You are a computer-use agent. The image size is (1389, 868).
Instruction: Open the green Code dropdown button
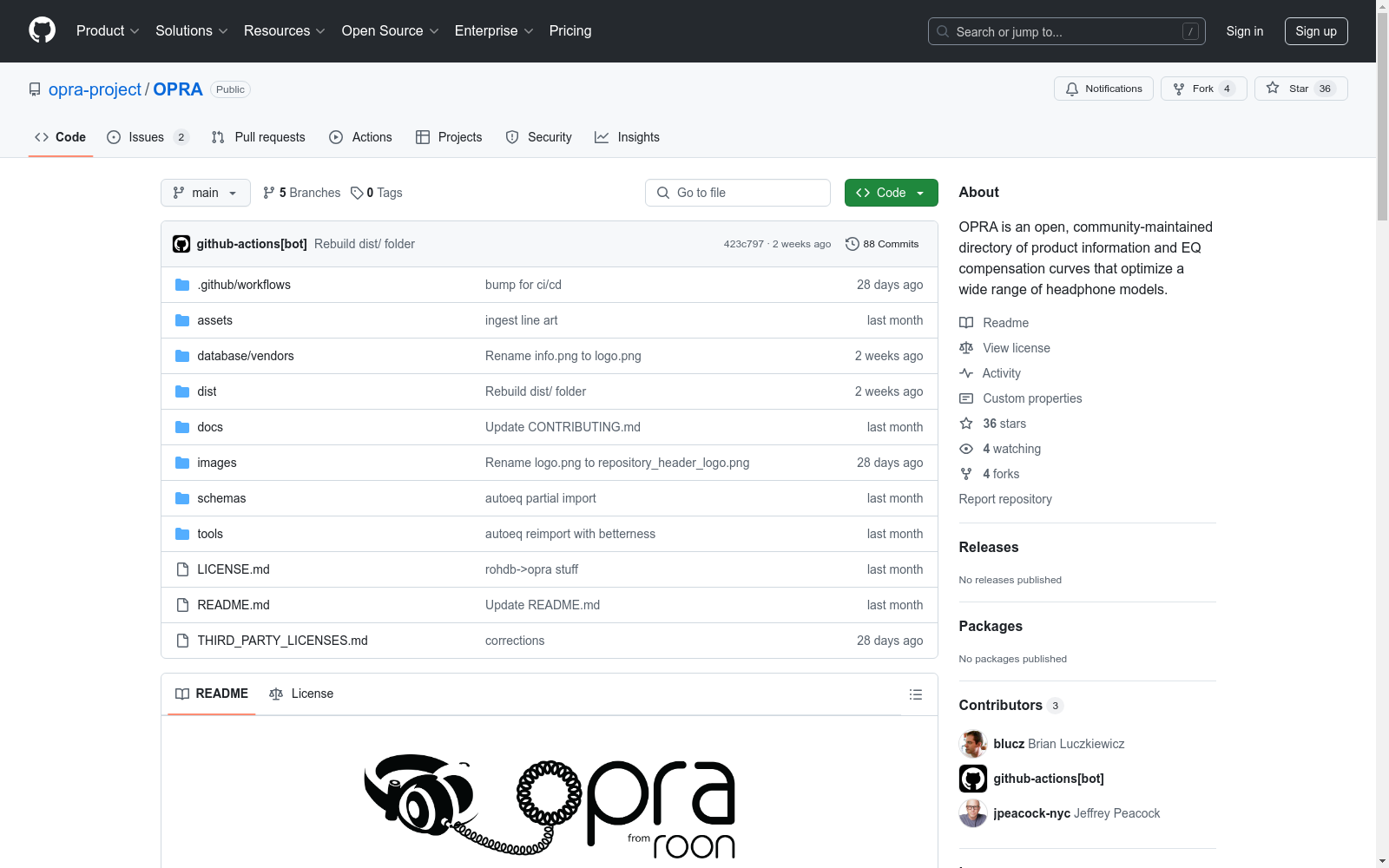click(892, 193)
